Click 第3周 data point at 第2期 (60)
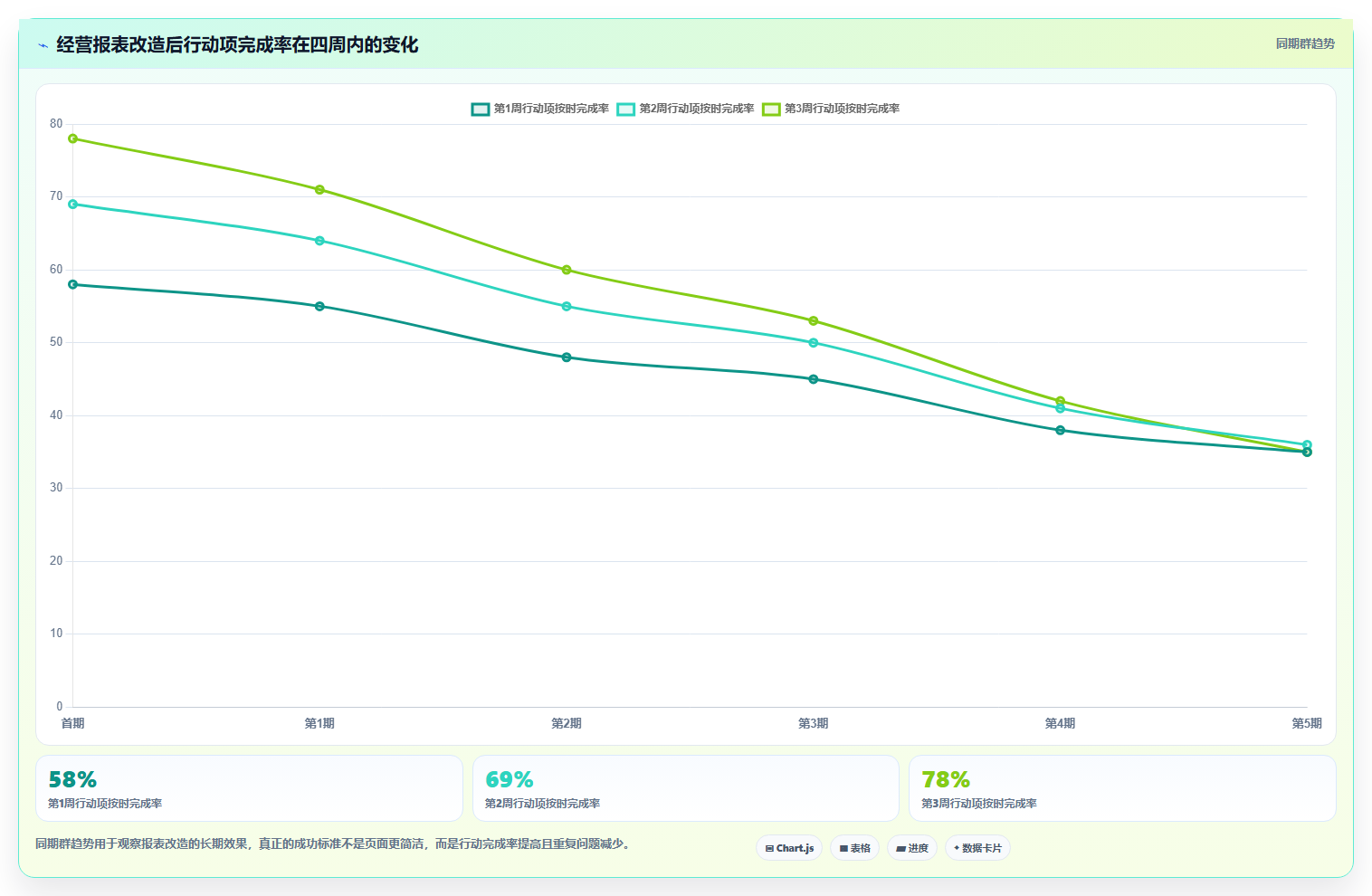1372x896 pixels. [567, 270]
